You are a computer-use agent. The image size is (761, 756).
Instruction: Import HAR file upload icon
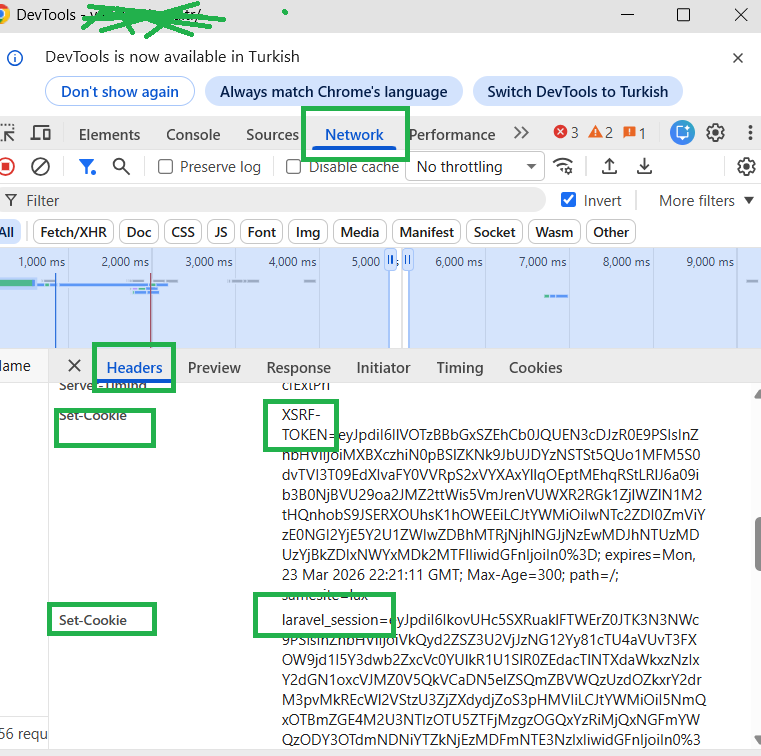coord(610,166)
